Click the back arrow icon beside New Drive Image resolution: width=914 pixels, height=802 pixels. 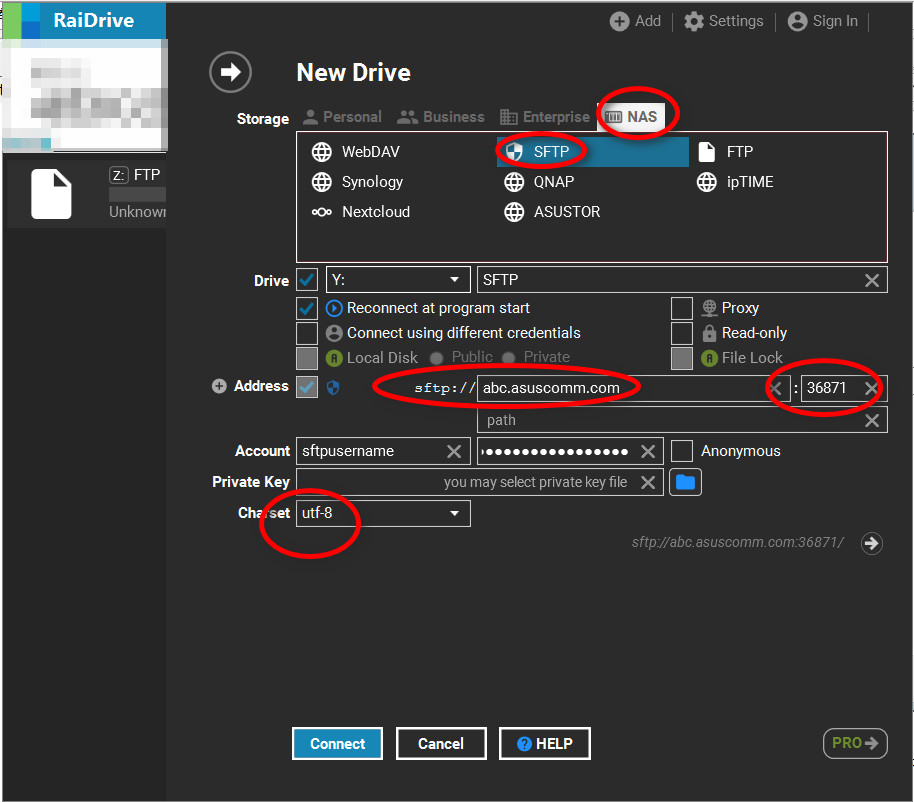tap(230, 72)
